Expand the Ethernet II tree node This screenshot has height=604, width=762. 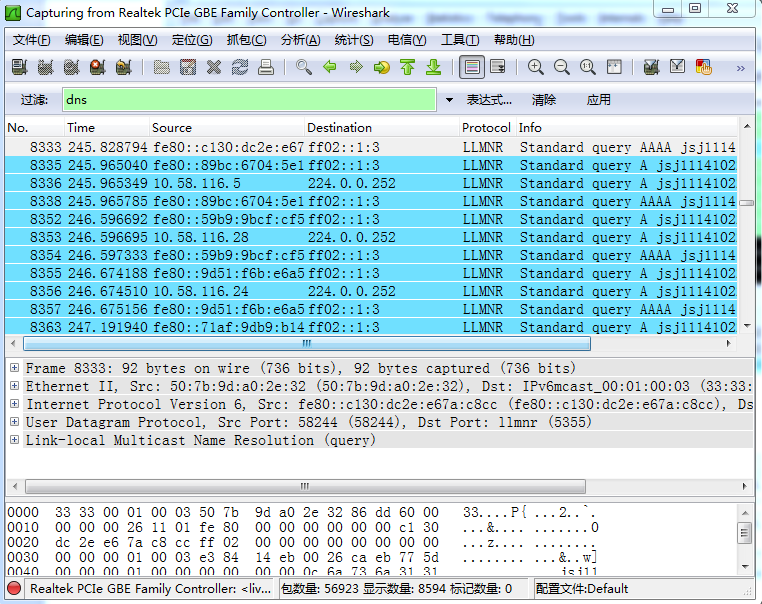coord(15,385)
